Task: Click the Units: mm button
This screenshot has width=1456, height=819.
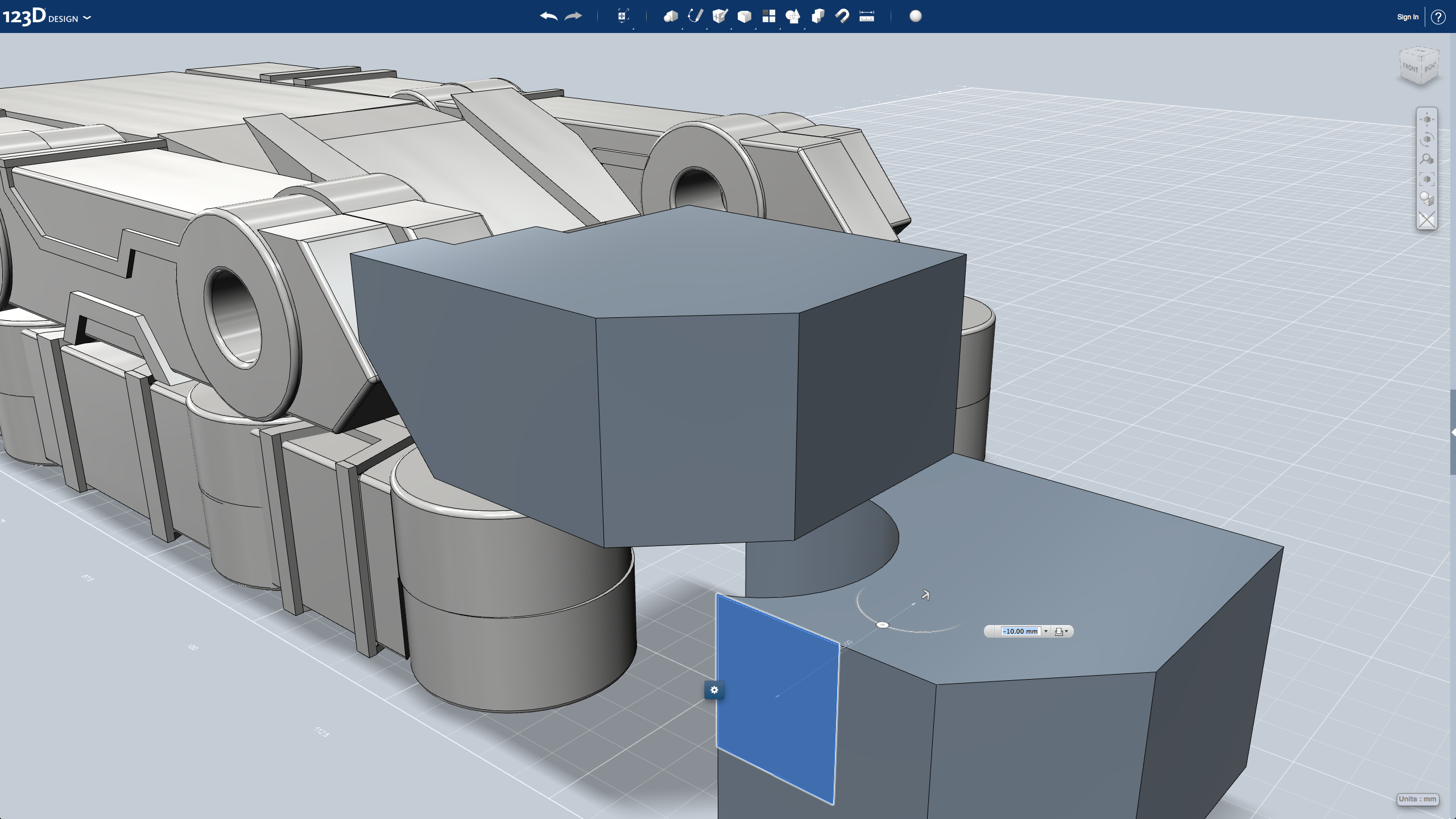Action: point(1417,799)
